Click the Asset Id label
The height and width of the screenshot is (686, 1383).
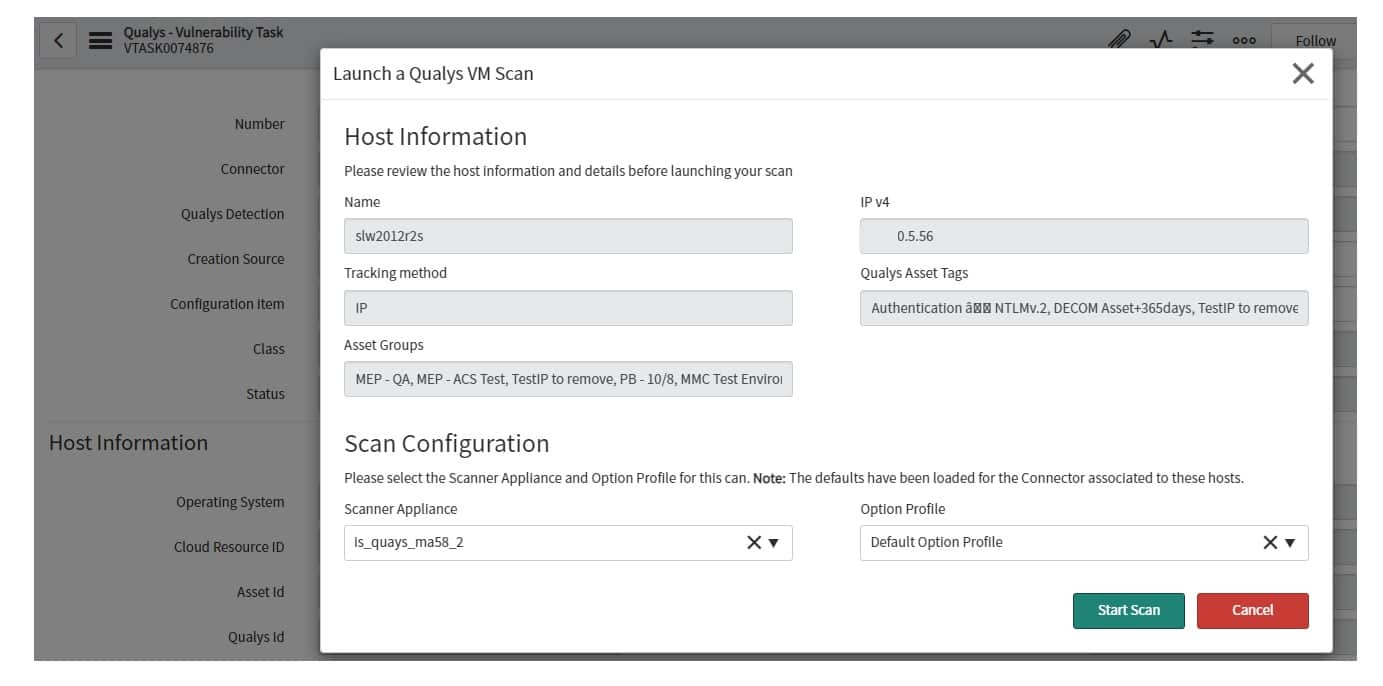pos(261,592)
